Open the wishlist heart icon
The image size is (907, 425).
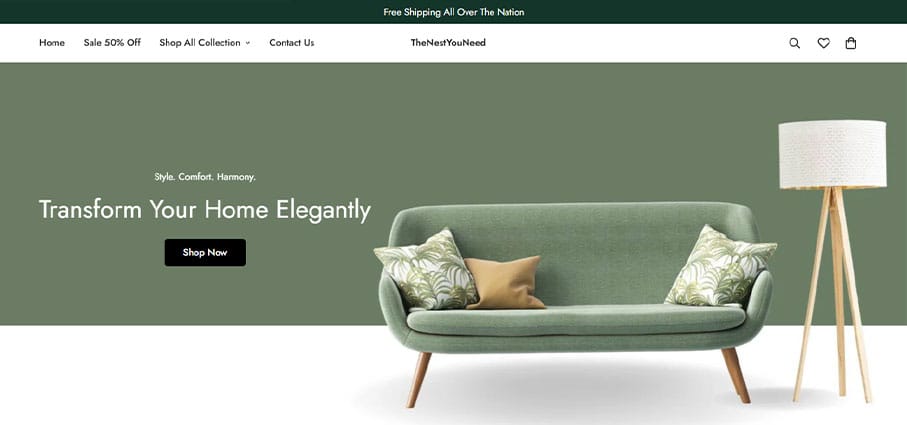coord(823,43)
